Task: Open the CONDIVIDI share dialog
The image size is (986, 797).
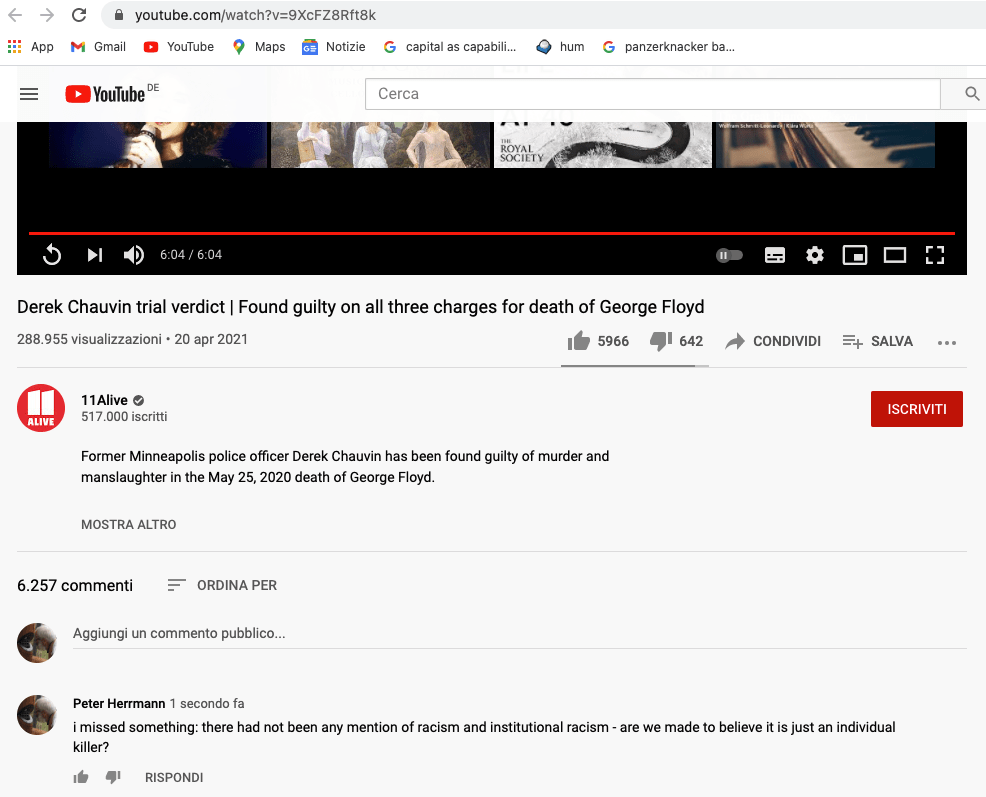Action: coord(773,341)
